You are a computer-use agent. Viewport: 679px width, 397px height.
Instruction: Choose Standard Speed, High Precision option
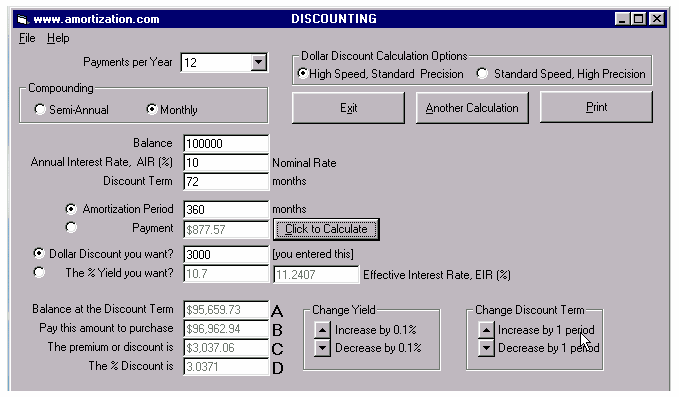(x=482, y=74)
